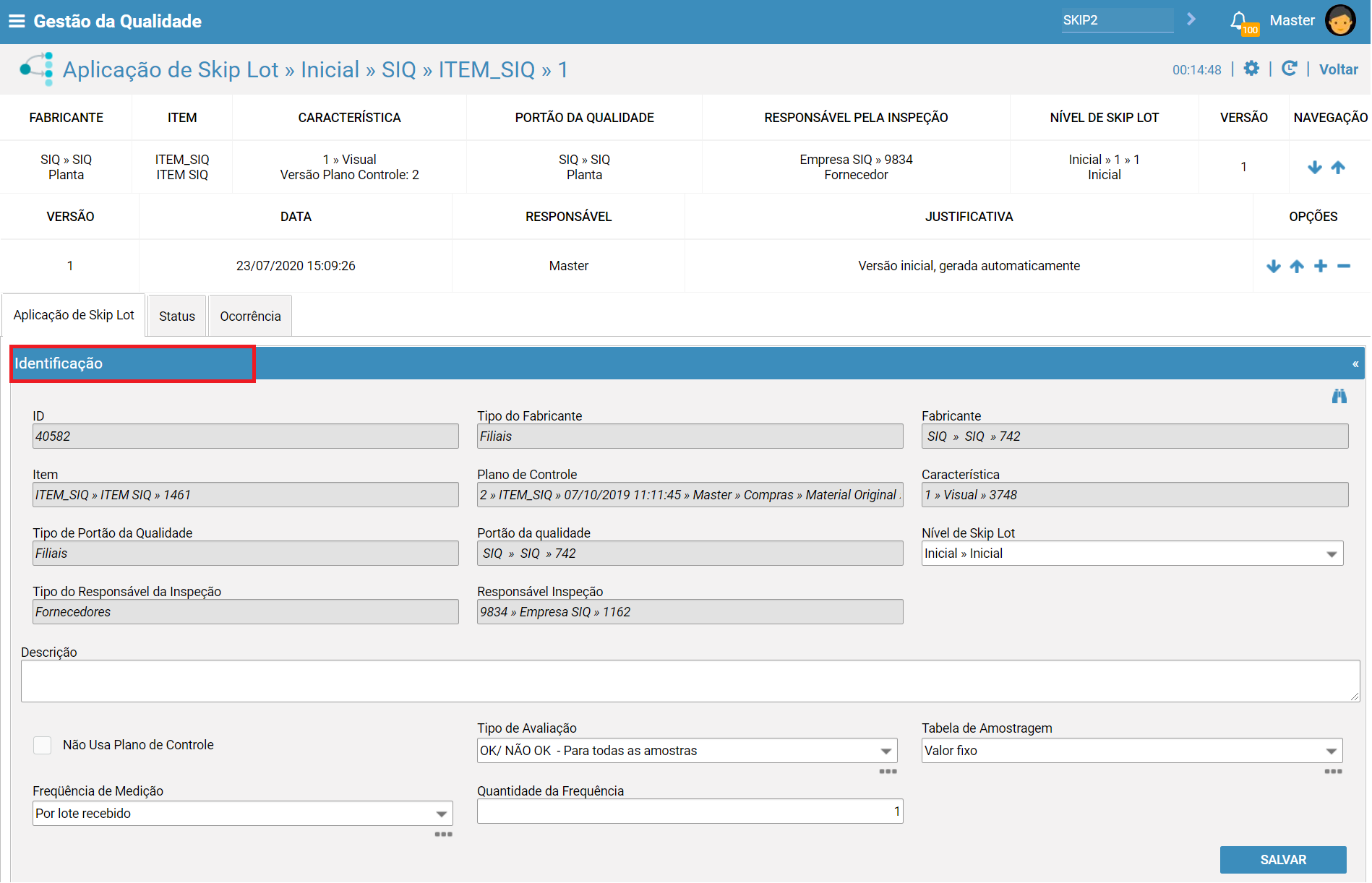The height and width of the screenshot is (883, 1372).
Task: Click the binoculars search icon
Action: [1339, 396]
